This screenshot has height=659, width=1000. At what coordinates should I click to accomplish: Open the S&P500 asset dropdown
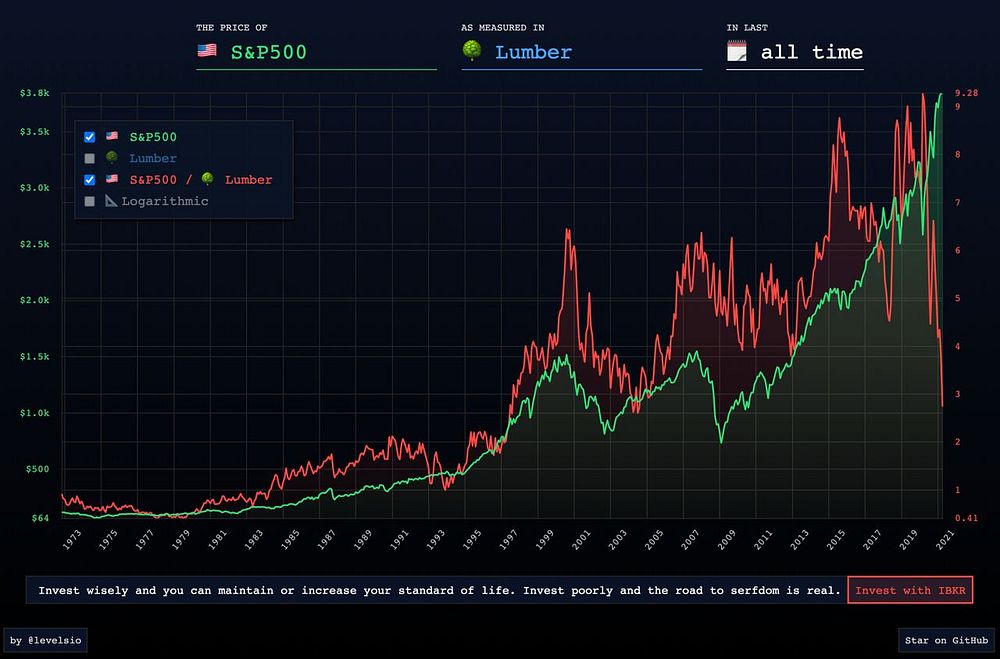(x=316, y=52)
